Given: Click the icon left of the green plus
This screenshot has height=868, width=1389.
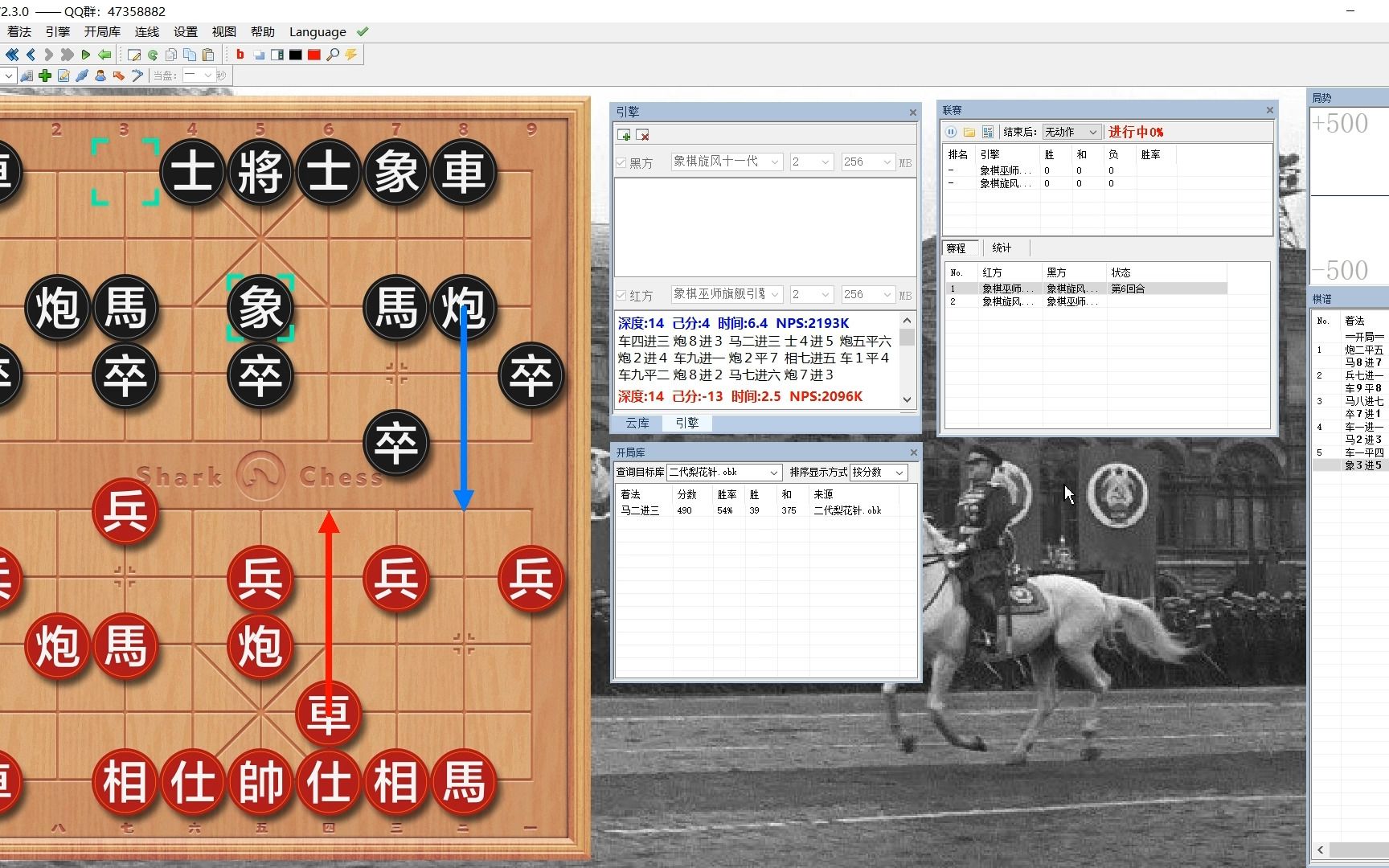Looking at the screenshot, I should click(x=27, y=76).
